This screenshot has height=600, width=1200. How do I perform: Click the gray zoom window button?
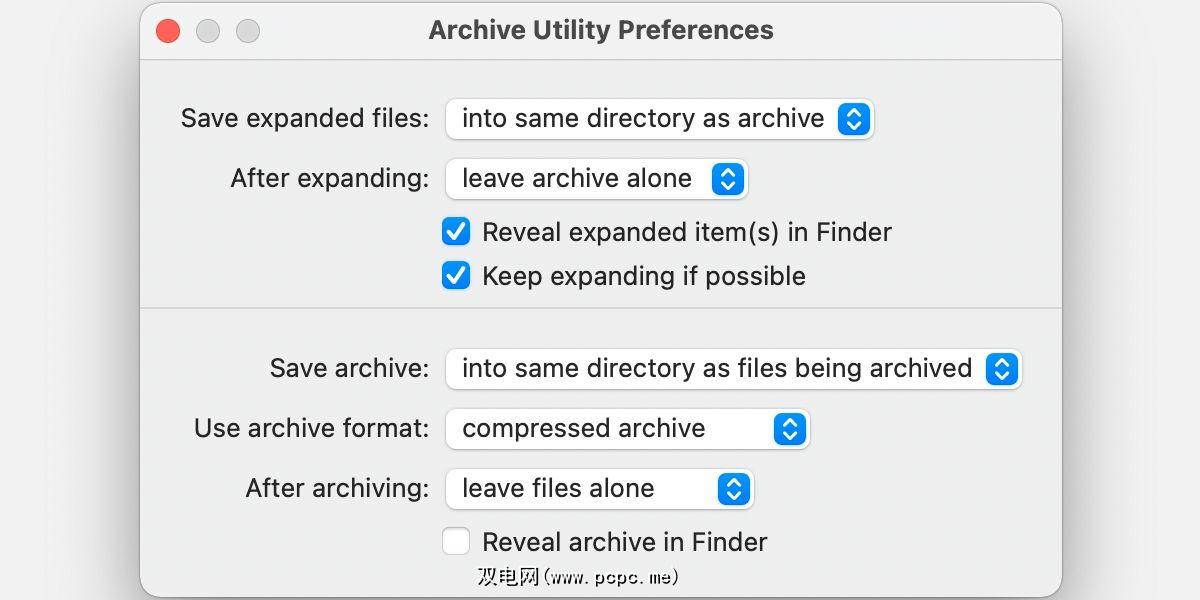click(x=248, y=31)
